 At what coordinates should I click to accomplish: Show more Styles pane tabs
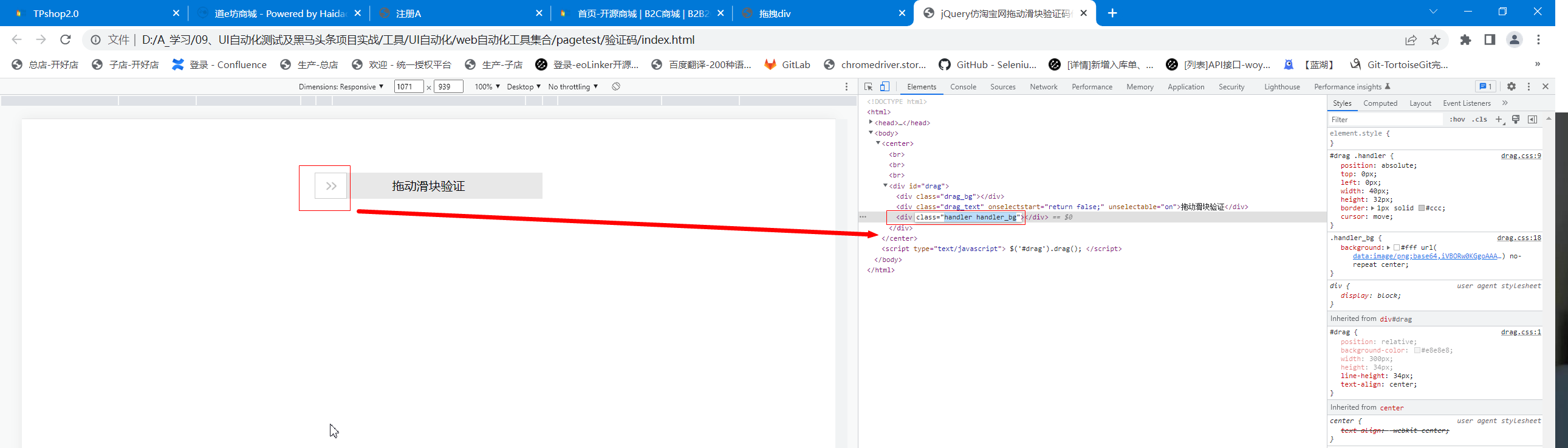[1505, 103]
